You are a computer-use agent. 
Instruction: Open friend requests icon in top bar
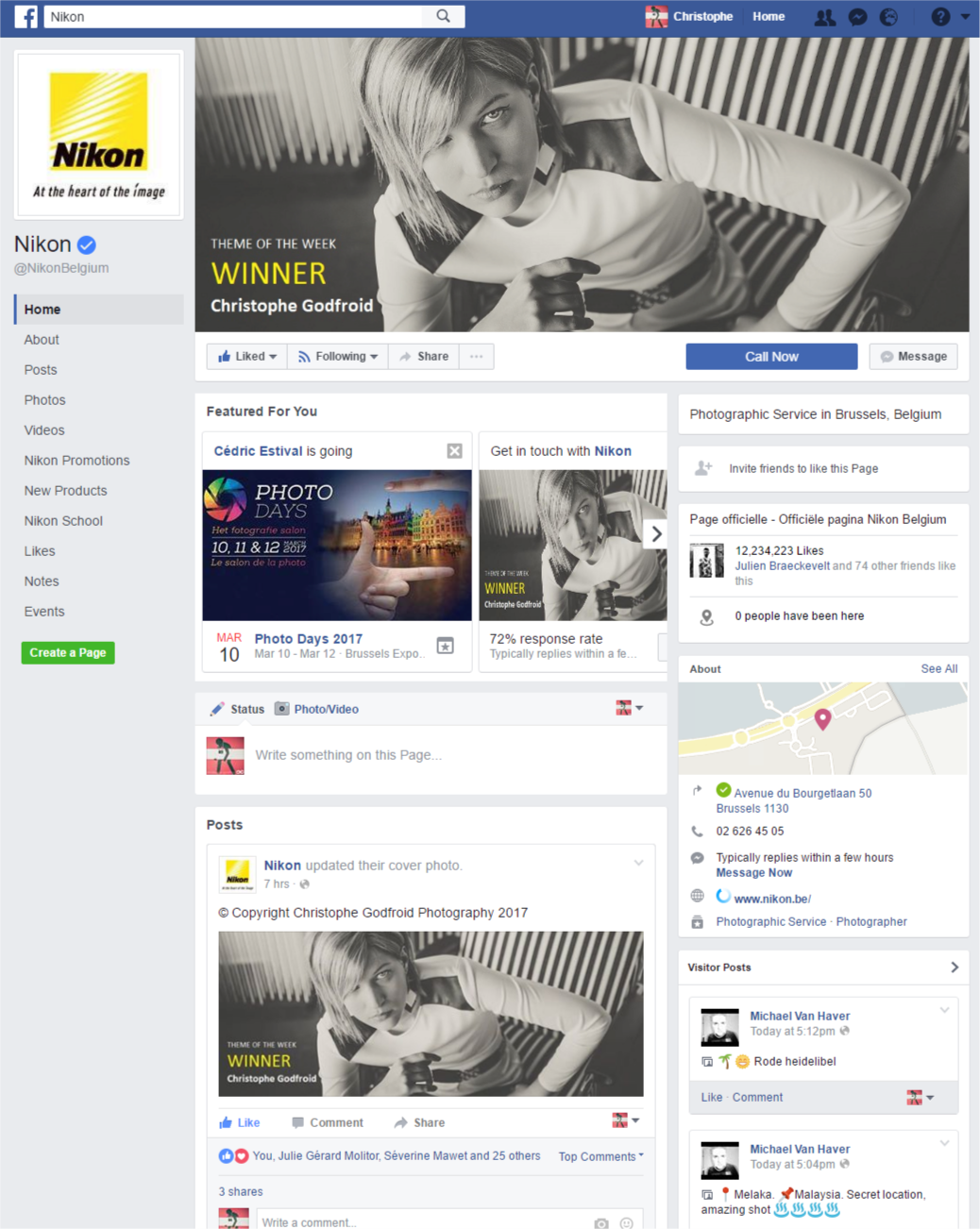(824, 17)
